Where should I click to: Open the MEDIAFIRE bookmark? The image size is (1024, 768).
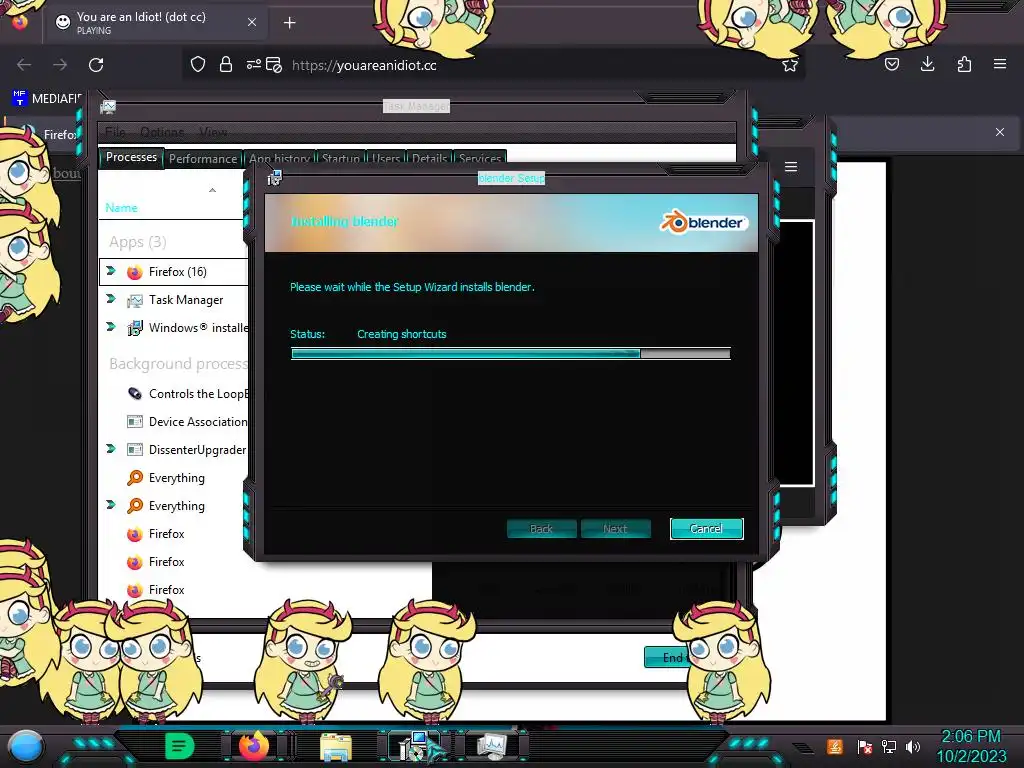click(x=47, y=99)
